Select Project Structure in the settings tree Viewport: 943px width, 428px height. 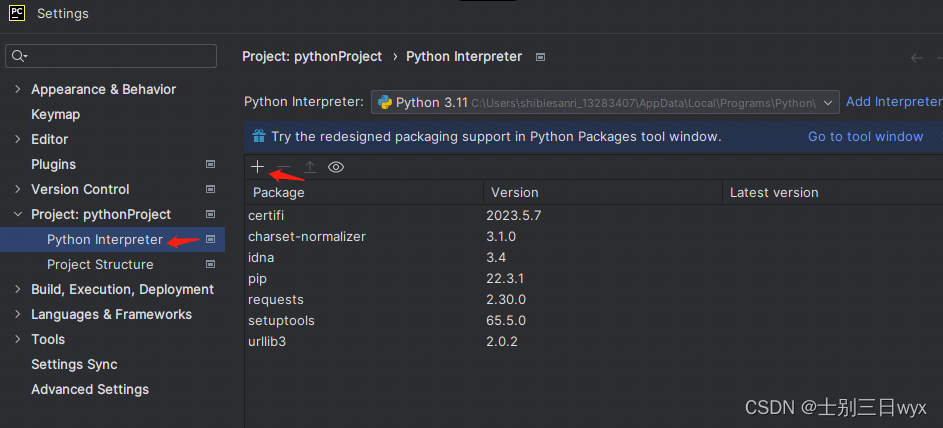point(100,264)
